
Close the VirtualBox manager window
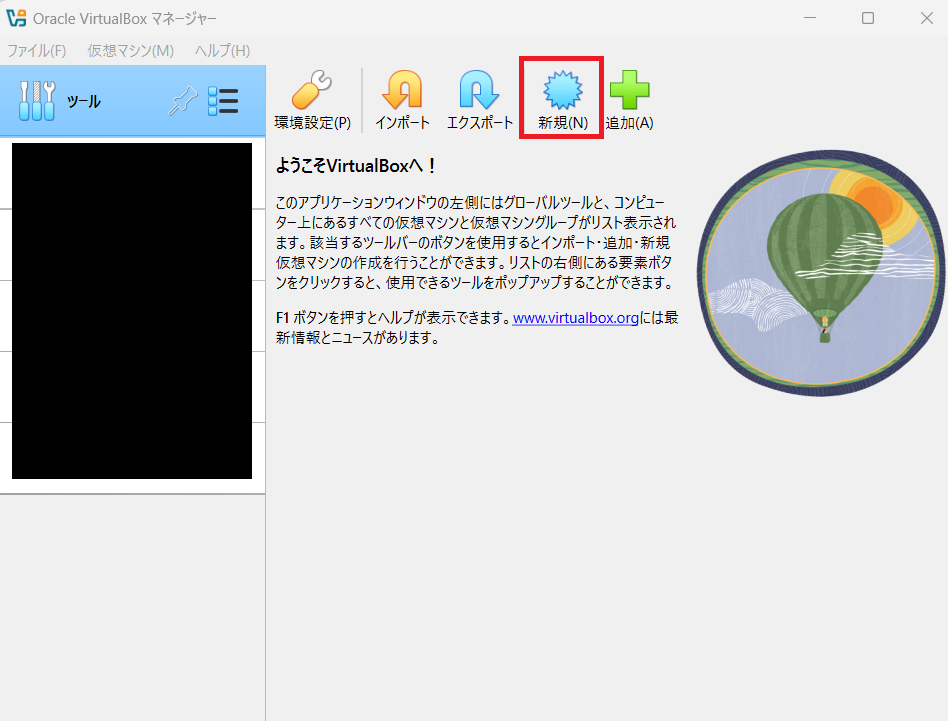click(926, 18)
